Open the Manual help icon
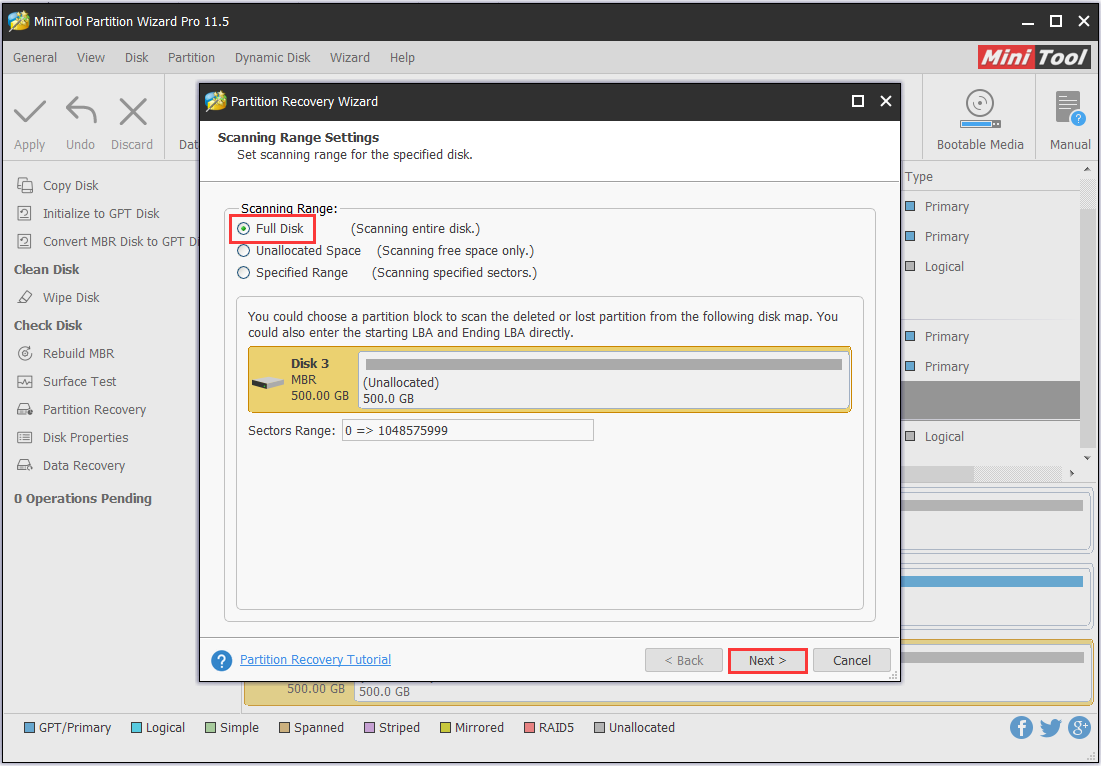This screenshot has width=1101, height=766. pos(1070,110)
